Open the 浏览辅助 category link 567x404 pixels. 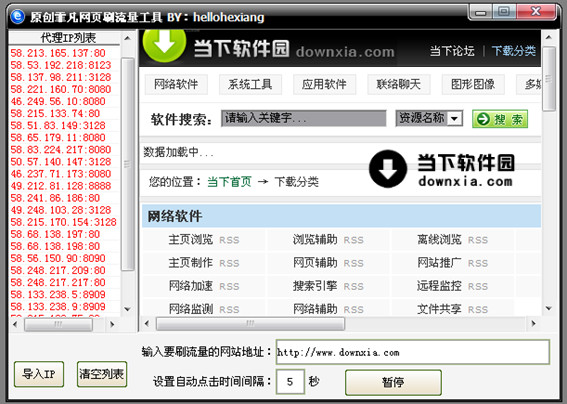coord(315,239)
